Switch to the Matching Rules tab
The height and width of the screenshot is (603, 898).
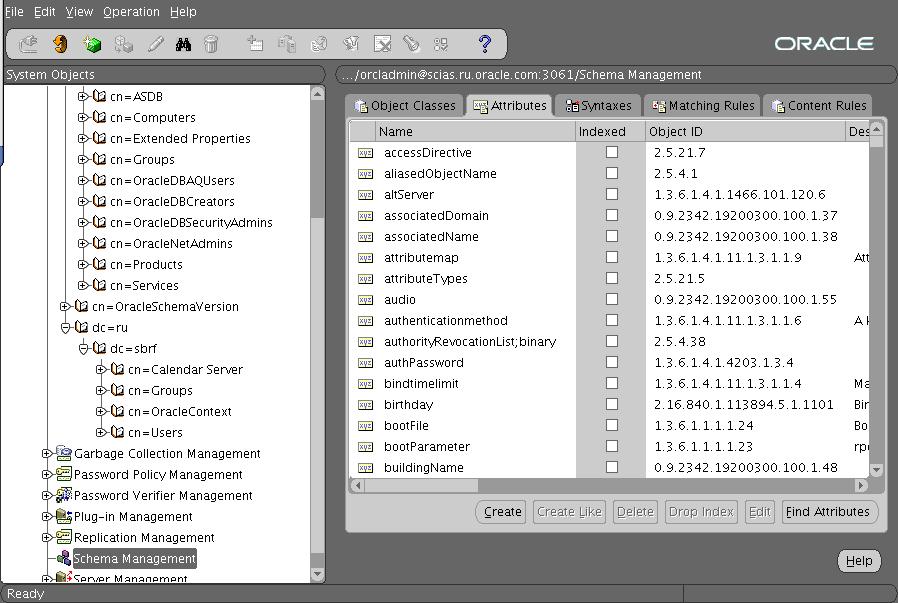pos(703,105)
